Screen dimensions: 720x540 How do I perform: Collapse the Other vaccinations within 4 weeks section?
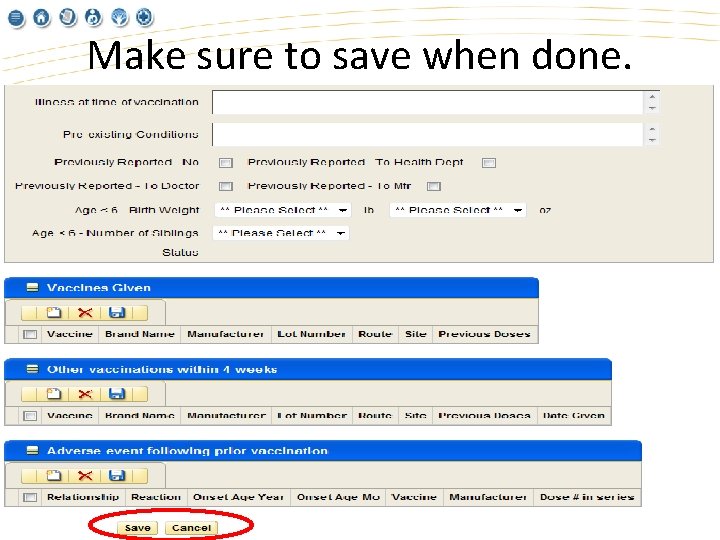click(x=32, y=369)
